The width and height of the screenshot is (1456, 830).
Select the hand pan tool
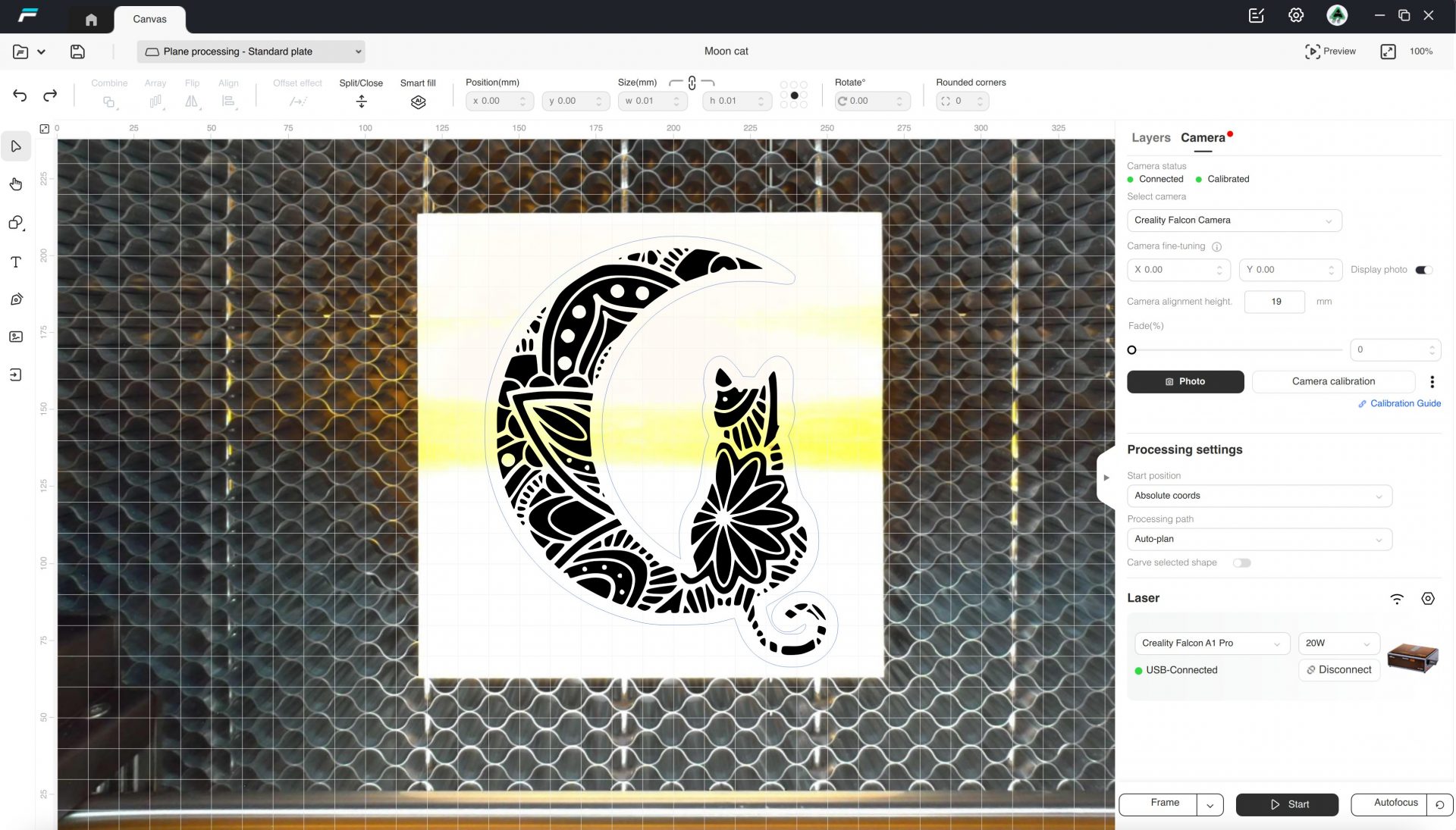(16, 184)
